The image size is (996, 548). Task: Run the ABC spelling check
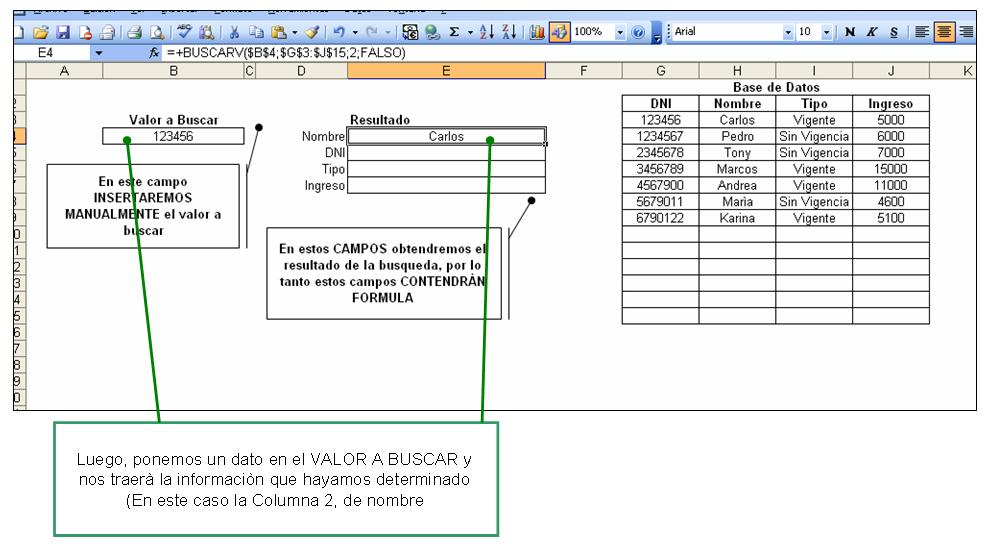(x=184, y=32)
